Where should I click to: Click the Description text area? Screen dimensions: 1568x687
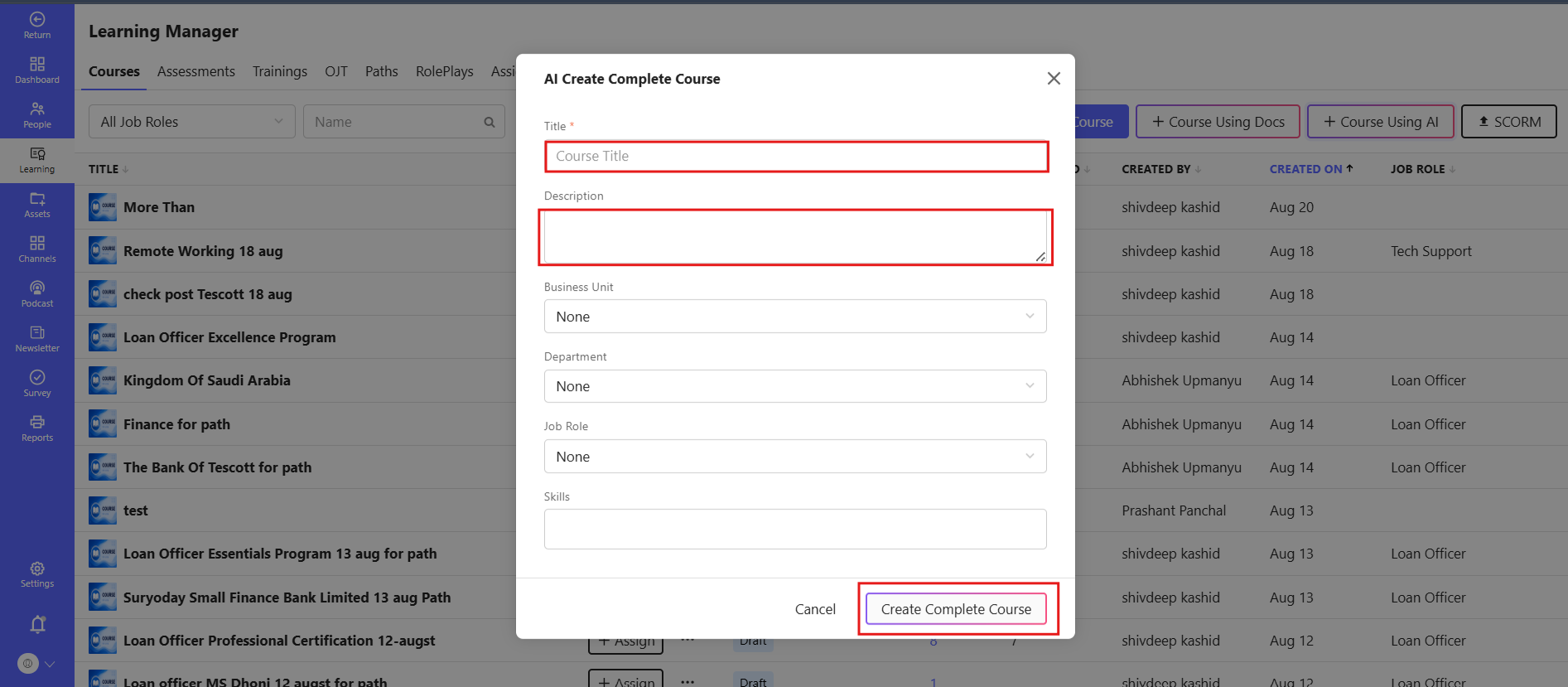[795, 237]
